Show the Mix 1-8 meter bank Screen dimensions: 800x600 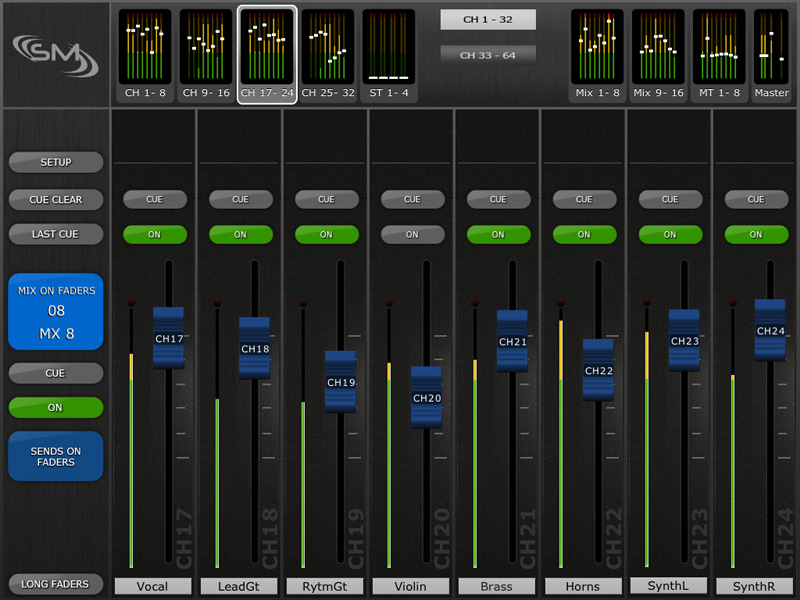(597, 52)
